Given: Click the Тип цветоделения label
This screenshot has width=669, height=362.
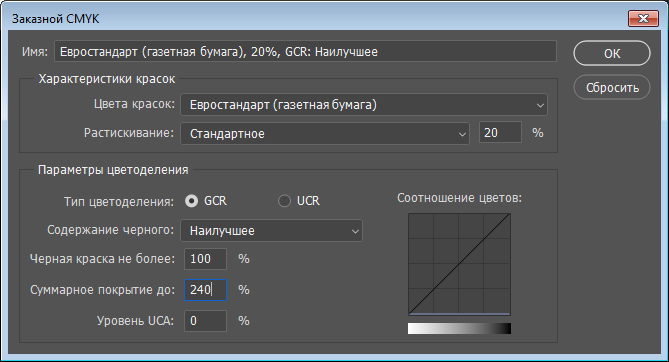Looking at the screenshot, I should click(x=119, y=201).
